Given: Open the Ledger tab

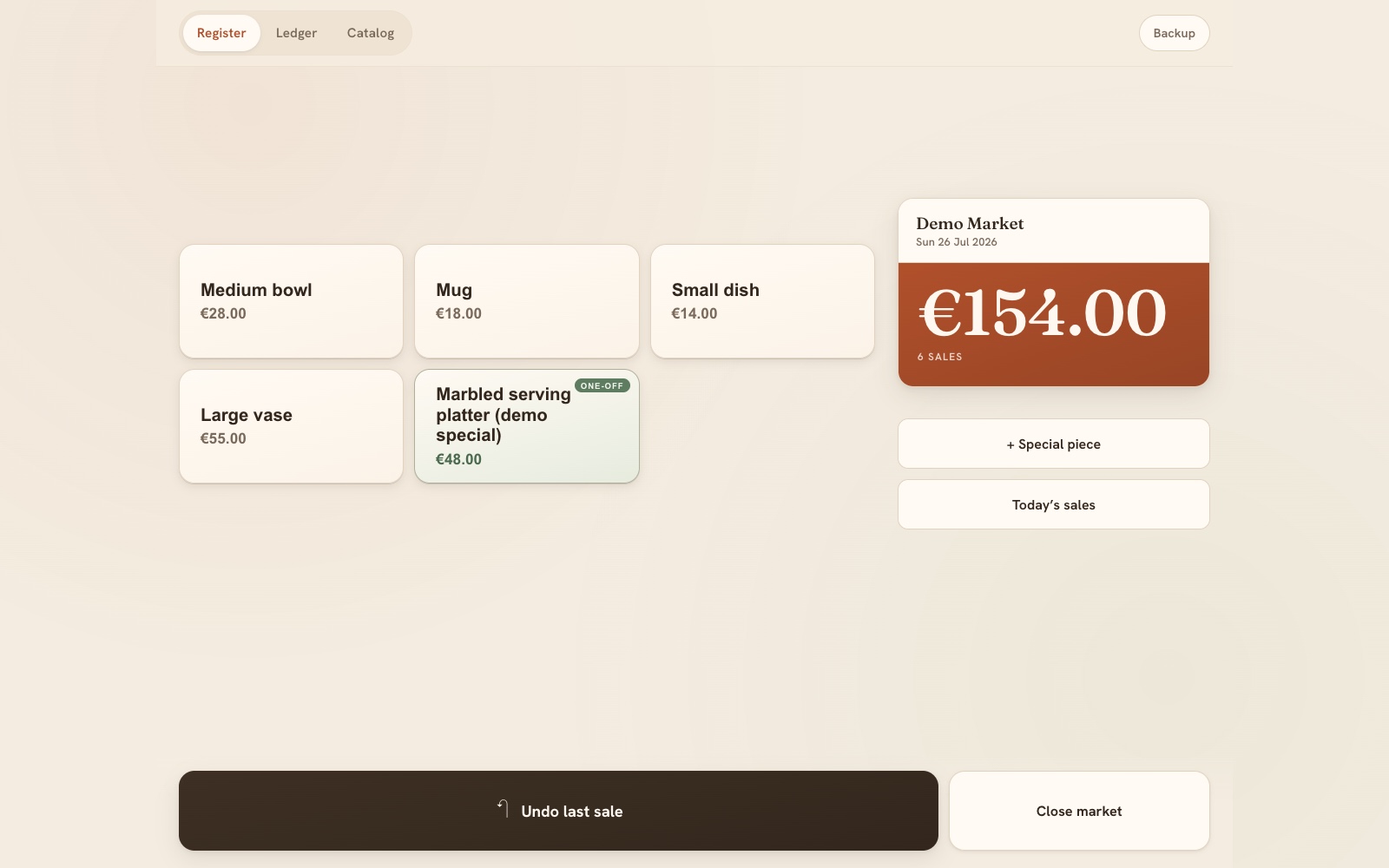Looking at the screenshot, I should coord(296,33).
